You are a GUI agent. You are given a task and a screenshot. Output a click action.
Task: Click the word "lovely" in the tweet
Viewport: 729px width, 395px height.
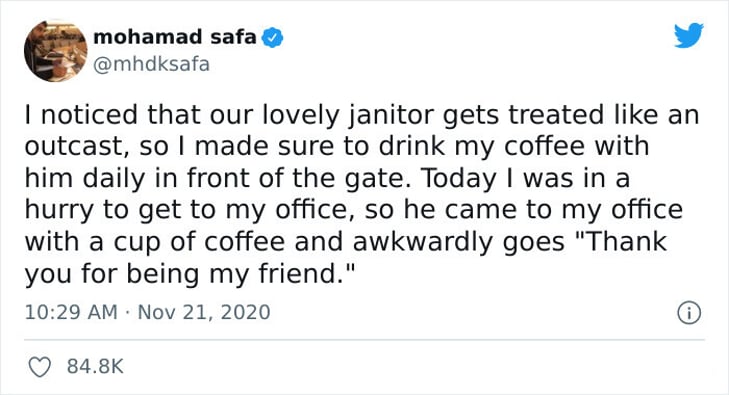click(301, 116)
